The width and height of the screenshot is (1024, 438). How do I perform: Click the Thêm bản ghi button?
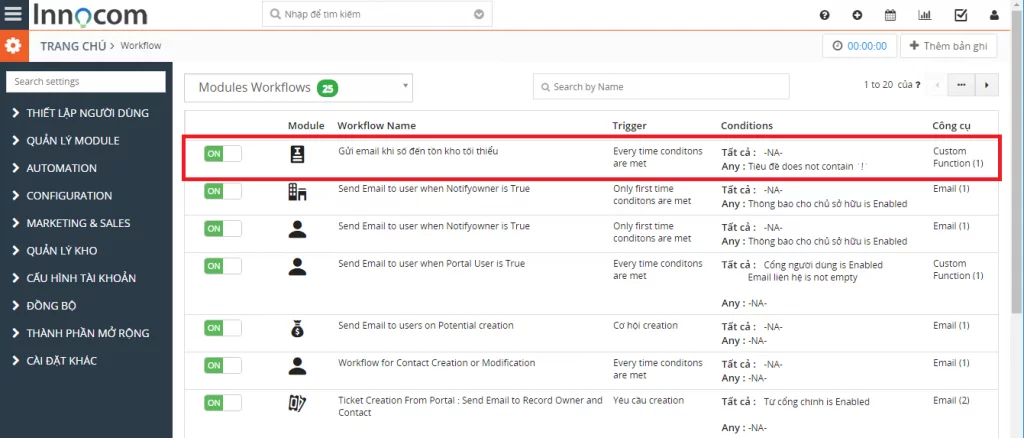click(948, 46)
